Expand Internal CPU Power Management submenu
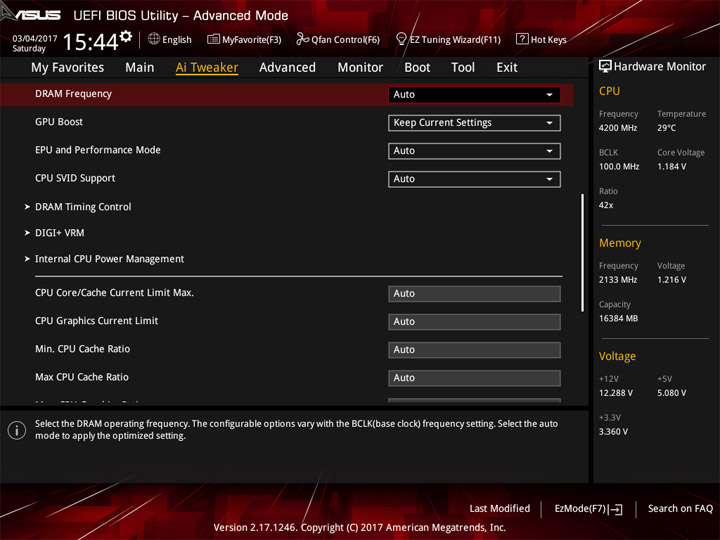Image resolution: width=720 pixels, height=540 pixels. tap(109, 259)
